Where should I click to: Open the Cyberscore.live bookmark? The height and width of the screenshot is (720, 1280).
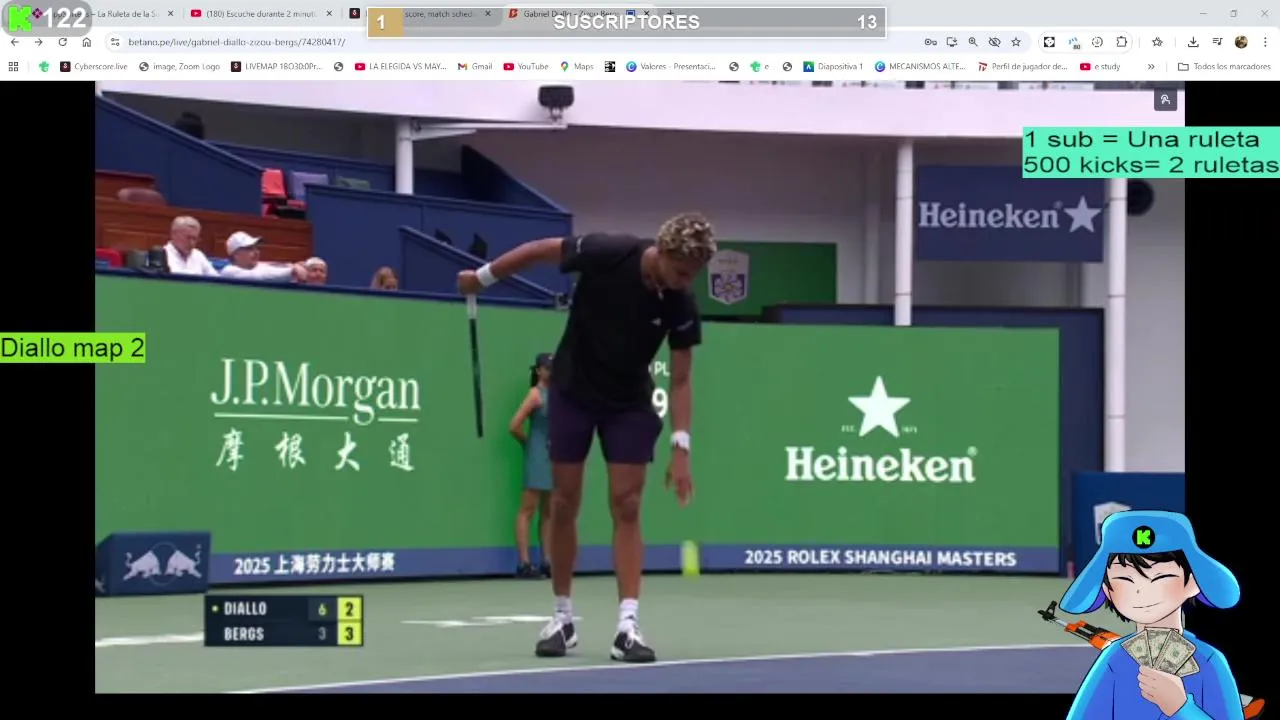point(93,67)
